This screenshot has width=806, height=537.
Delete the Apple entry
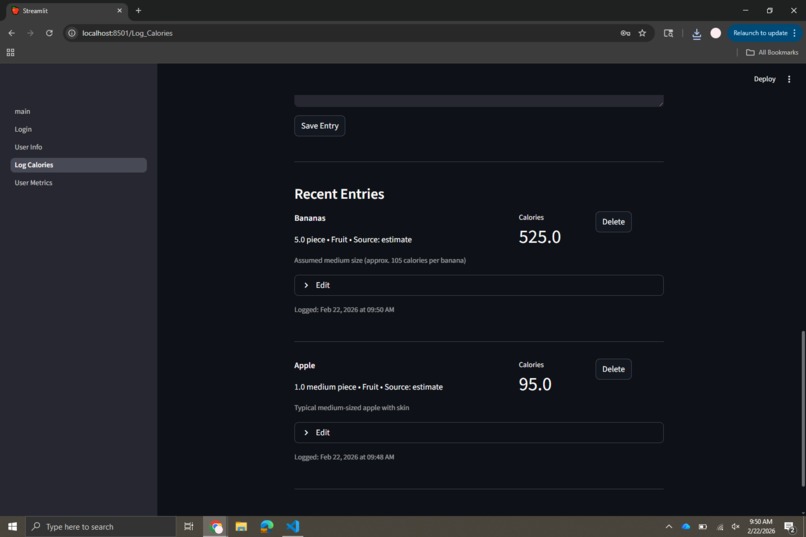613,369
